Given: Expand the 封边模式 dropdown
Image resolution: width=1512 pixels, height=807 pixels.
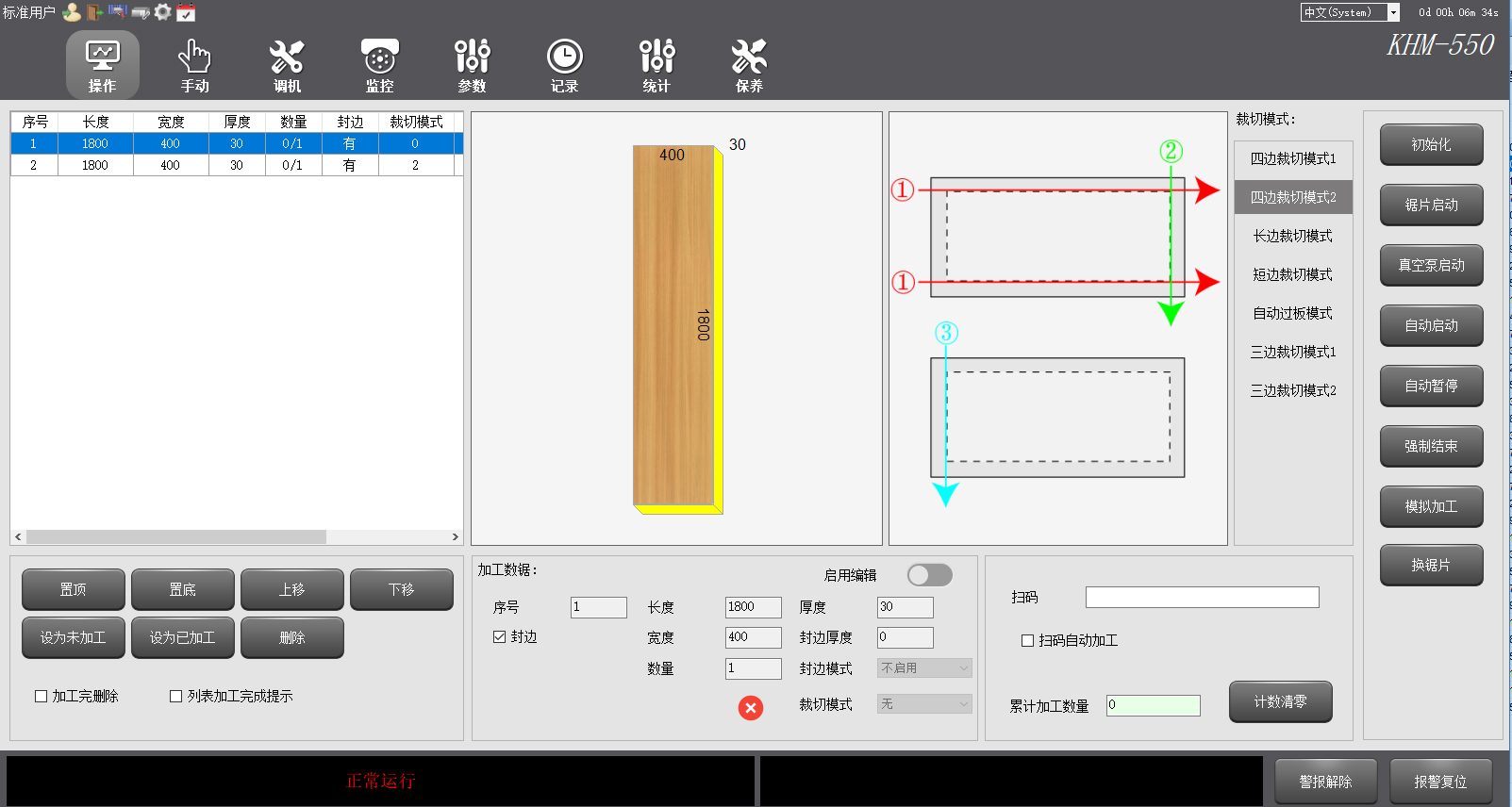Looking at the screenshot, I should [924, 668].
